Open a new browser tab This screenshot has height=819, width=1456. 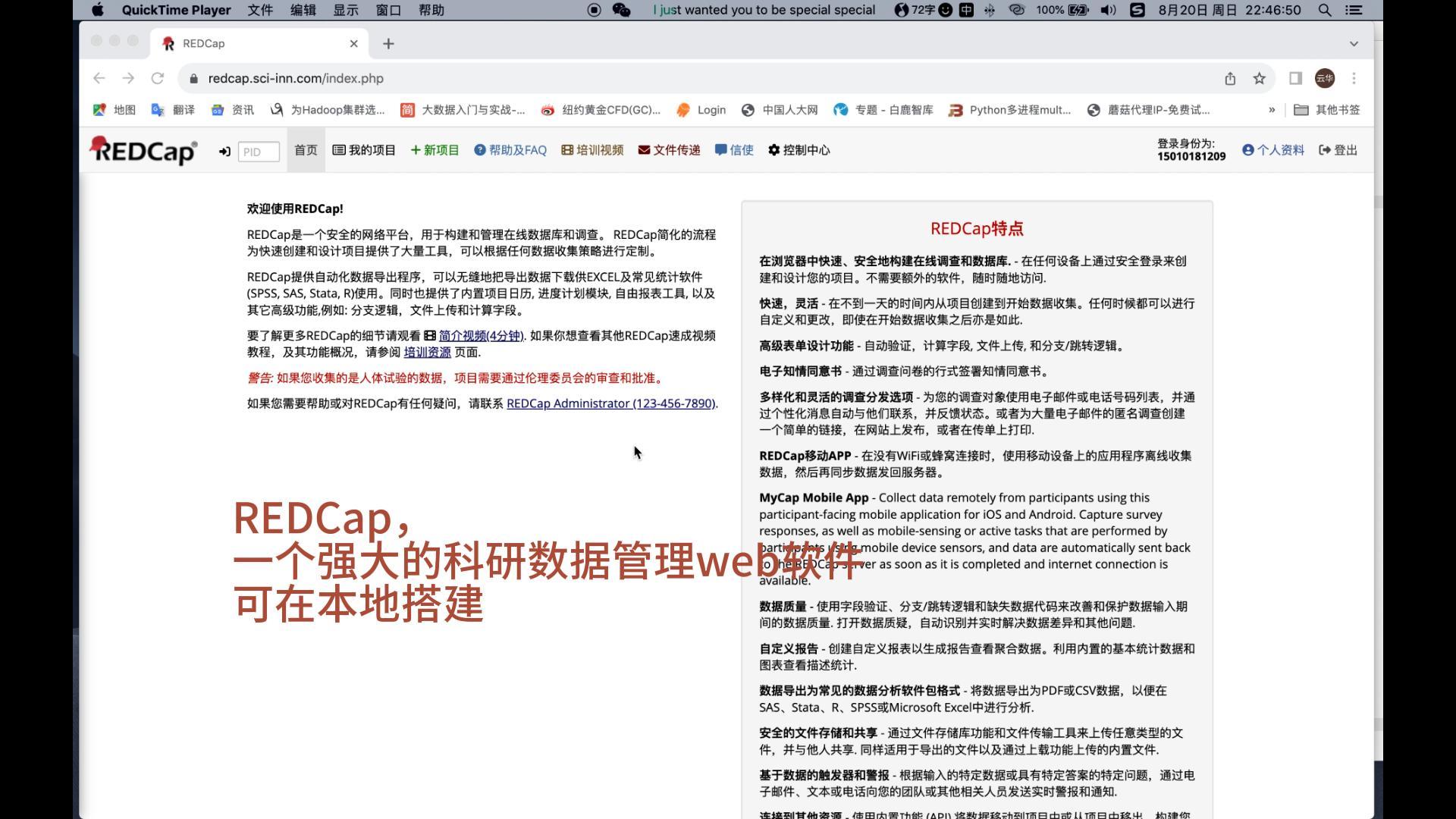[388, 43]
